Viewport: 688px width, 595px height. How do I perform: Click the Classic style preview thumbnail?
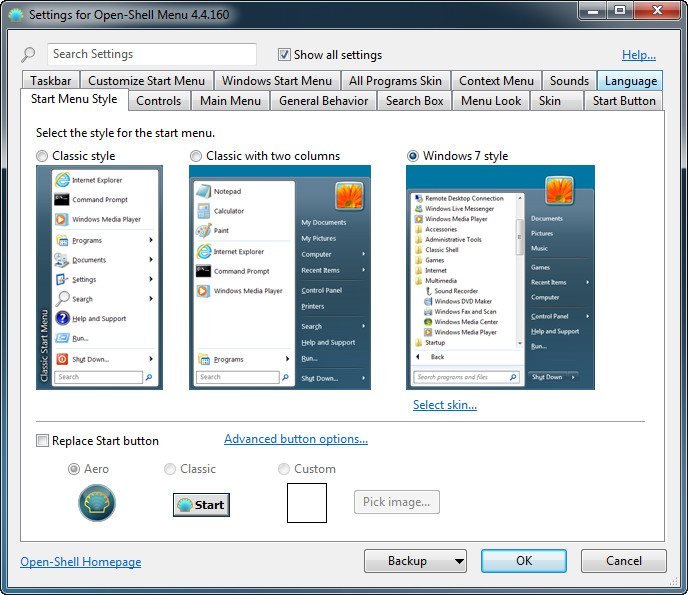coord(100,277)
